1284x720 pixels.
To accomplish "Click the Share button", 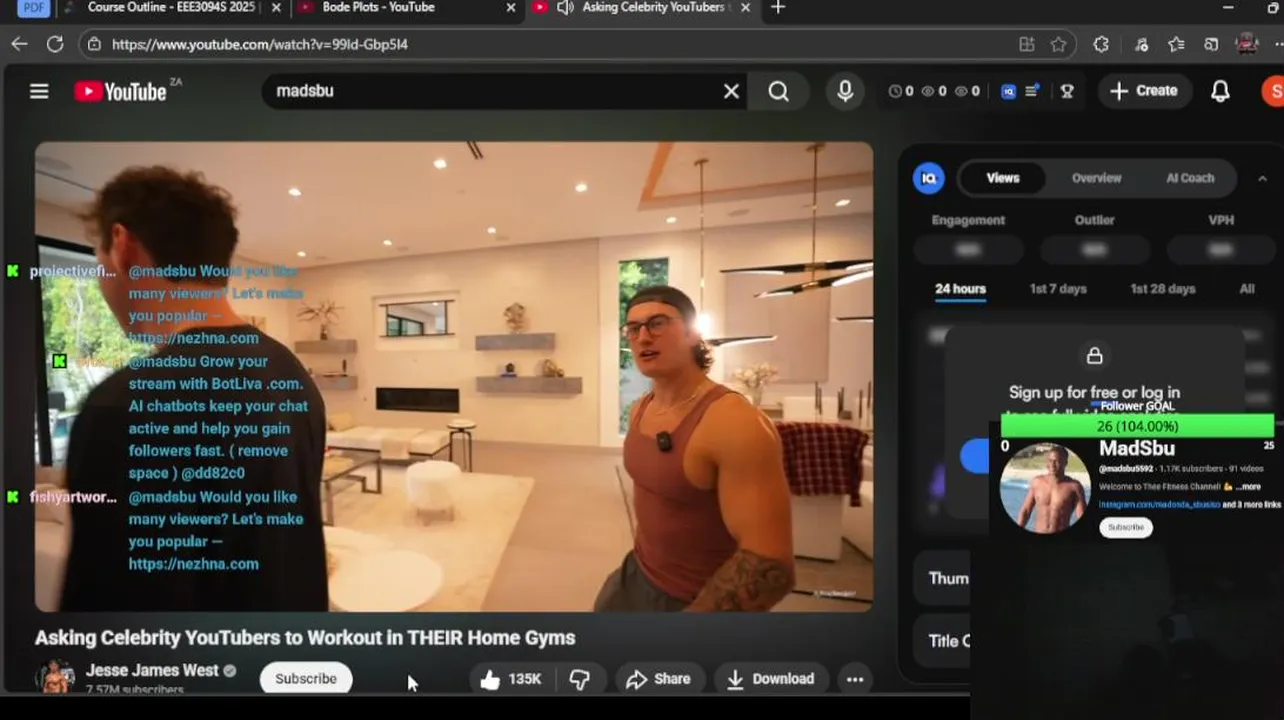I will click(658, 679).
